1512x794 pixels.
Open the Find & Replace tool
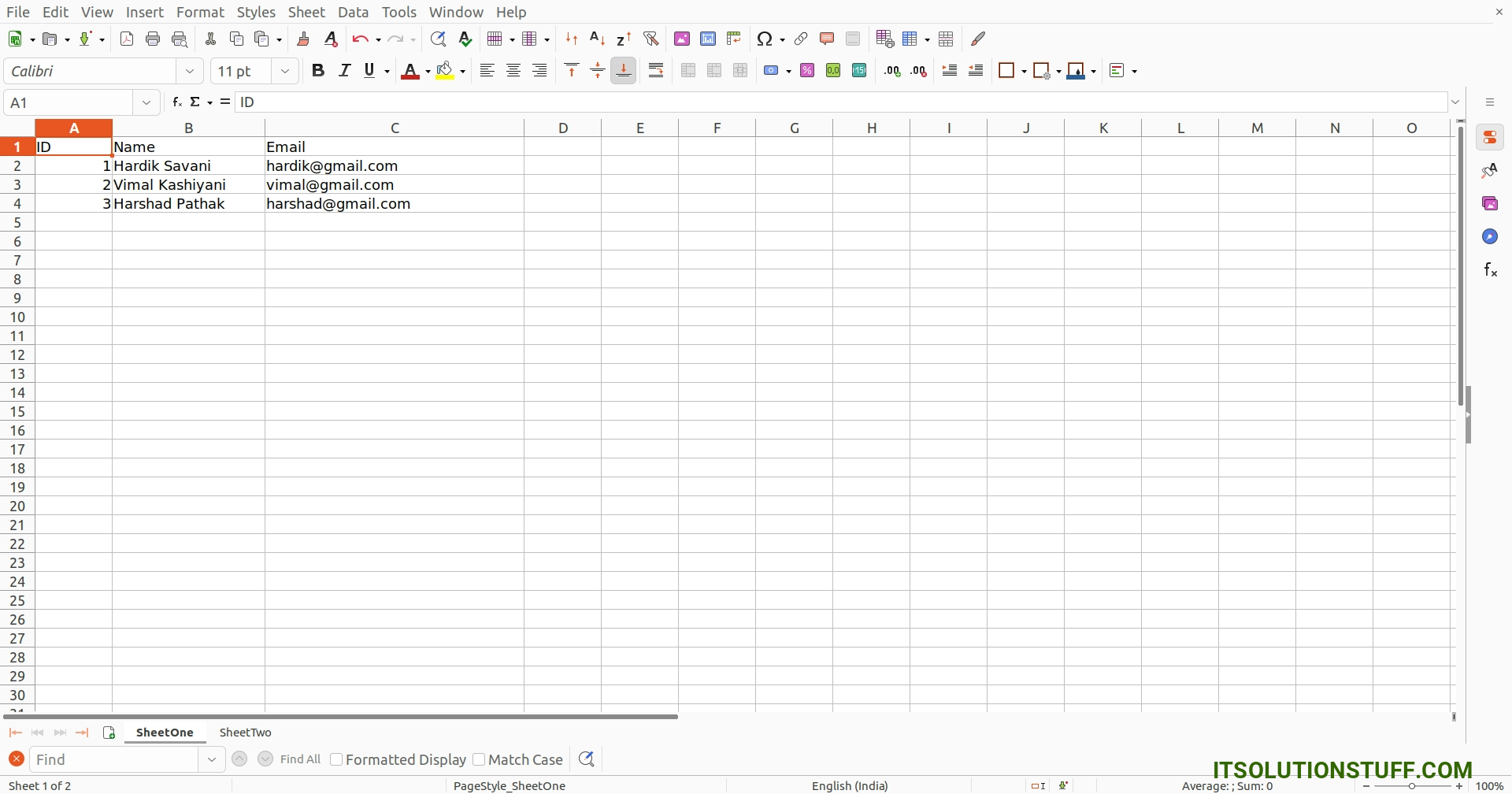tap(439, 39)
